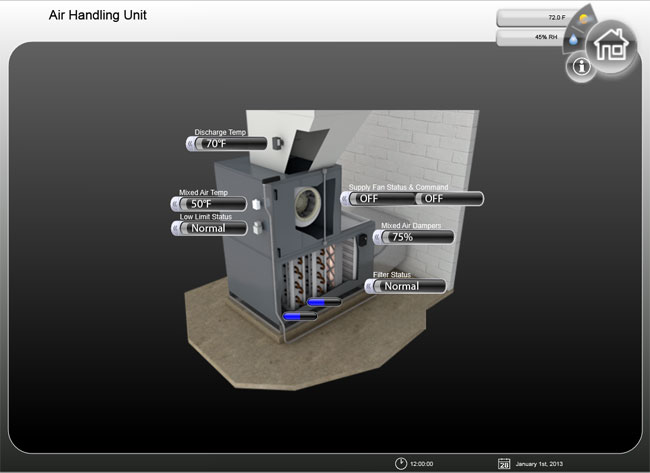Click the upper blue coil valve bar

324,302
